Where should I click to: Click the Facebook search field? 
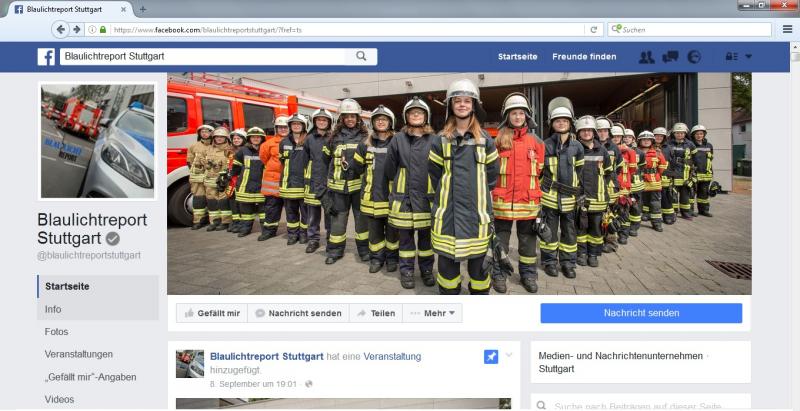pyautogui.click(x=203, y=57)
